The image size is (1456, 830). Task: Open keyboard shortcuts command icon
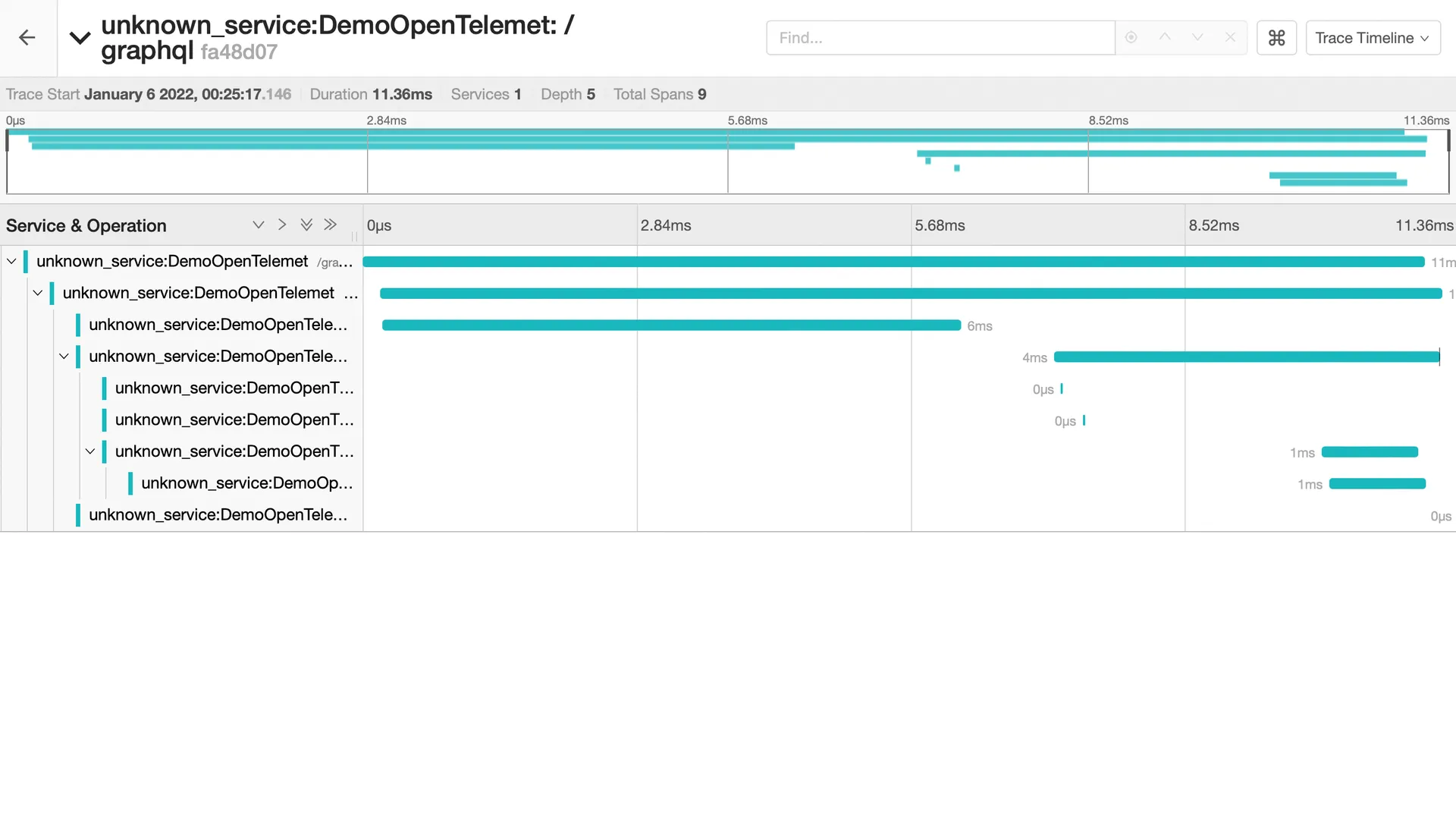(x=1277, y=38)
